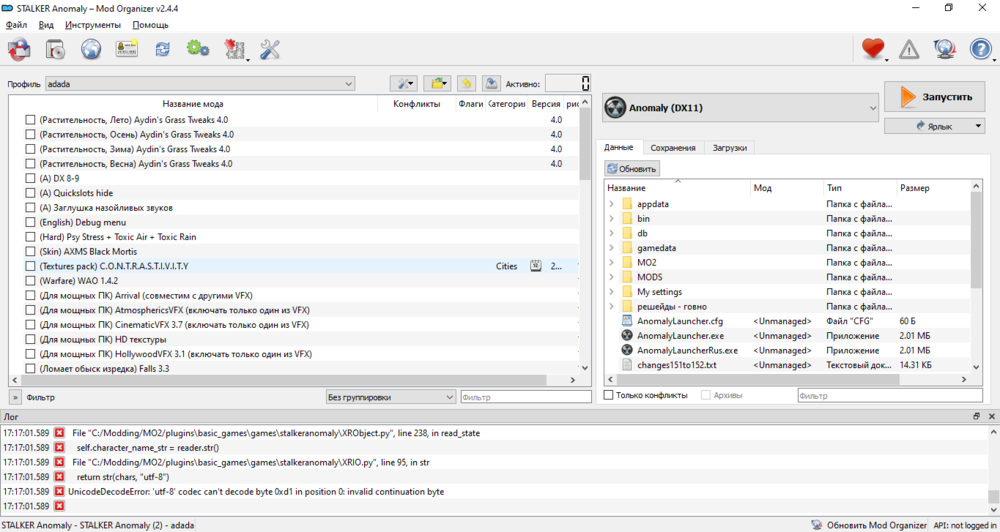Click Install Mod from archive icon
This screenshot has width=1000, height=532.
(55, 49)
